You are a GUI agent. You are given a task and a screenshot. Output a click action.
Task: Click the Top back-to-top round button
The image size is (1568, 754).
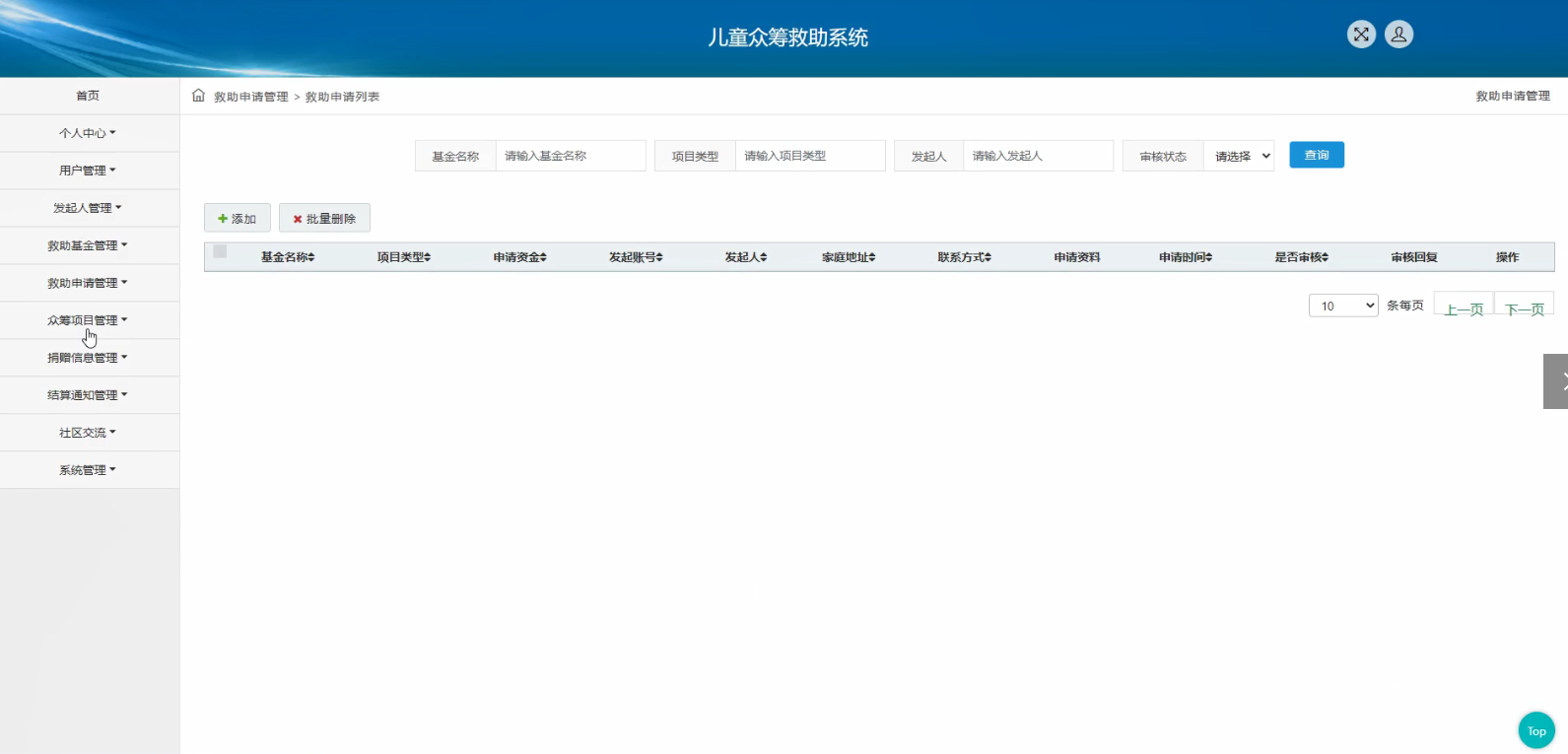pos(1536,730)
